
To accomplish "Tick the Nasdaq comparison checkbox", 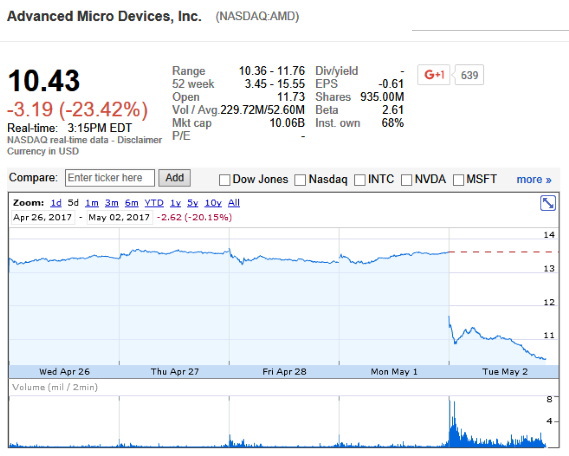I will (x=300, y=180).
